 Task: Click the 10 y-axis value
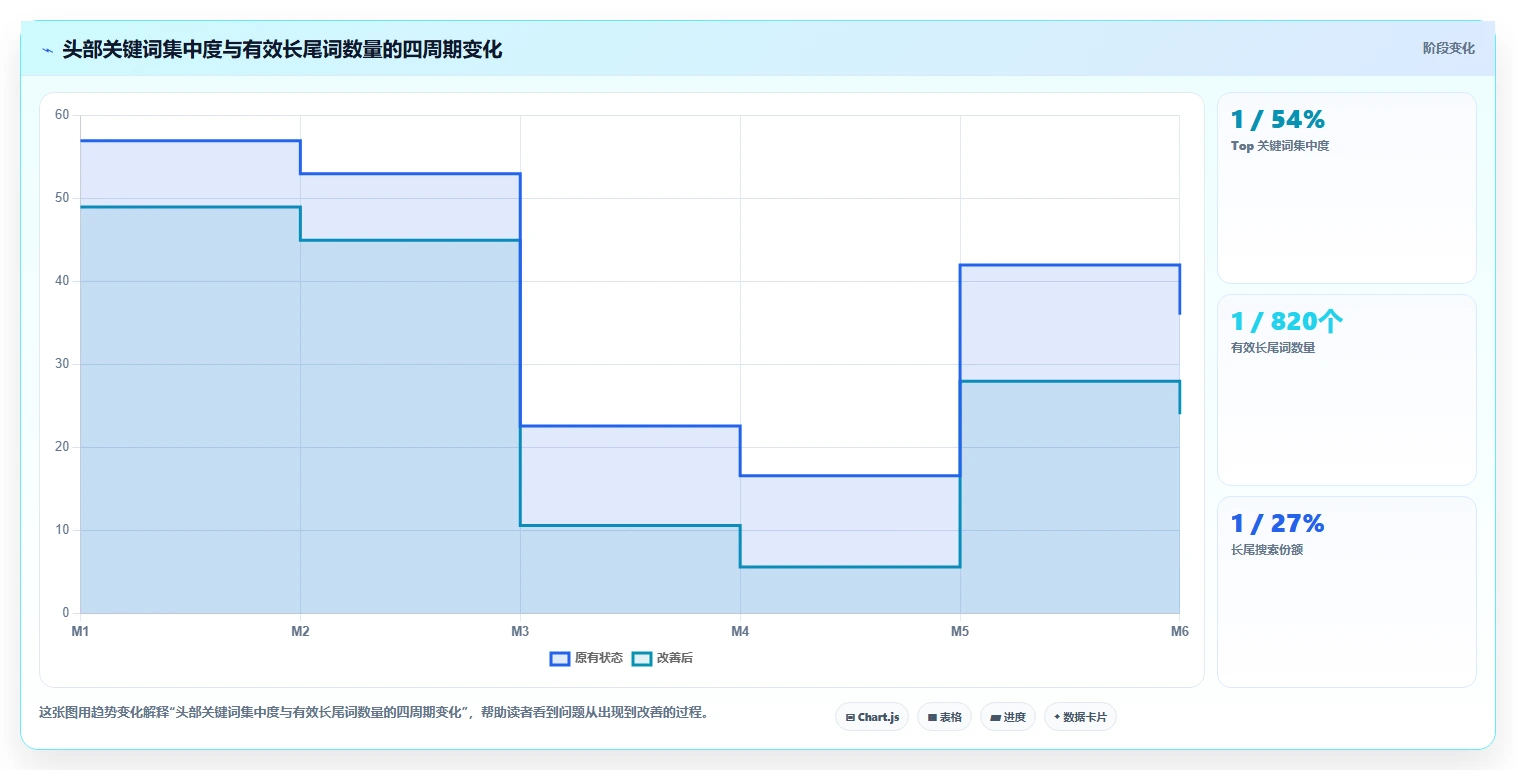click(62, 530)
